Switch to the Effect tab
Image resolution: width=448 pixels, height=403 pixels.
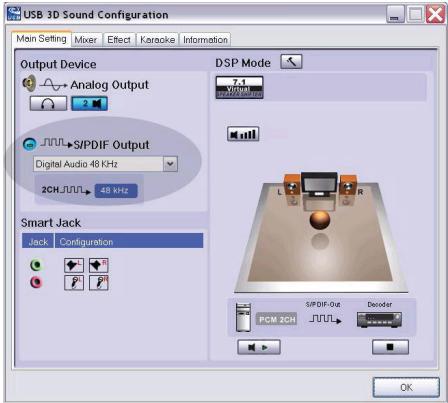pyautogui.click(x=119, y=40)
